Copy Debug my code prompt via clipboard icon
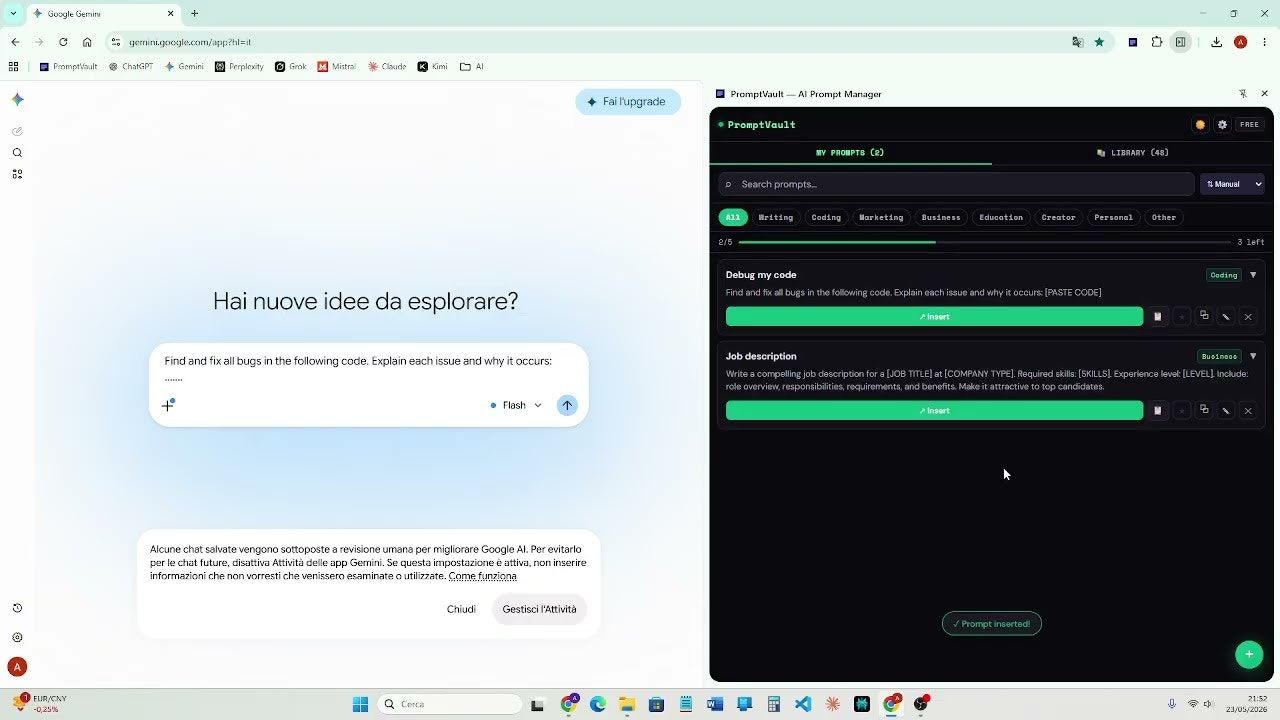The width and height of the screenshot is (1280, 720). [1158, 317]
